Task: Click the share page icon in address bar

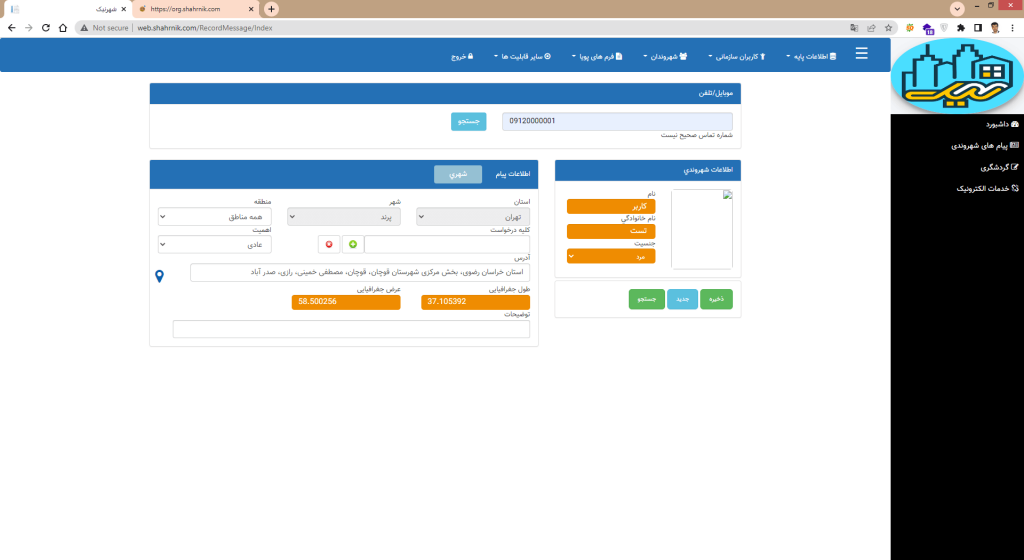Action: click(871, 28)
